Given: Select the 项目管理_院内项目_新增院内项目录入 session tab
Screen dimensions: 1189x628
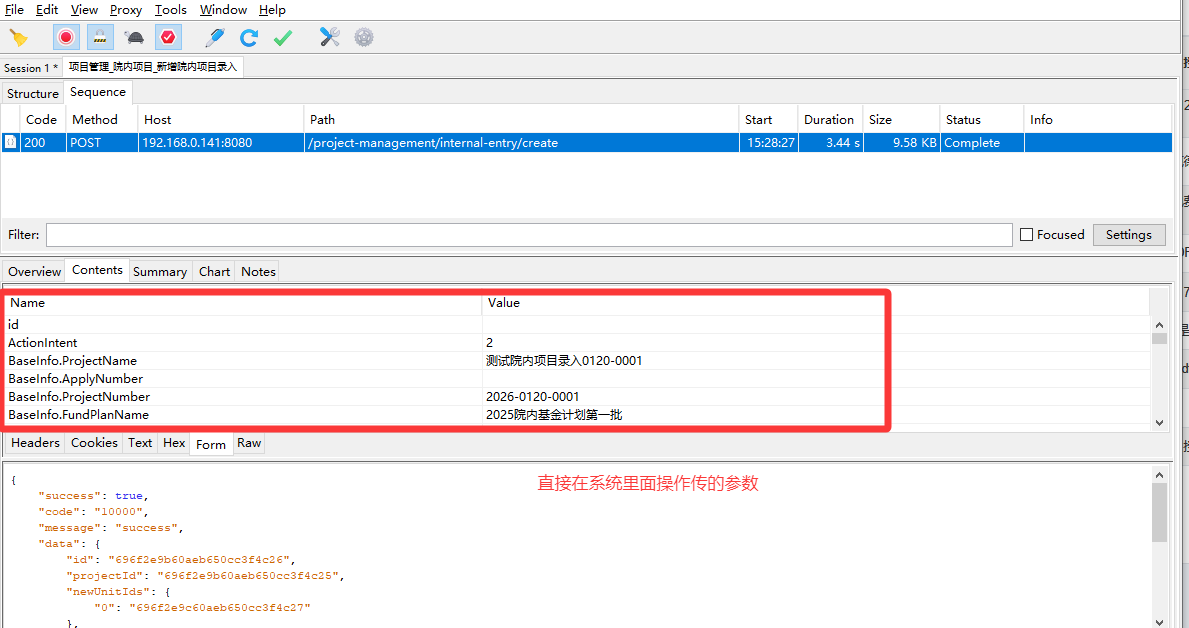Looking at the screenshot, I should click(x=153, y=67).
